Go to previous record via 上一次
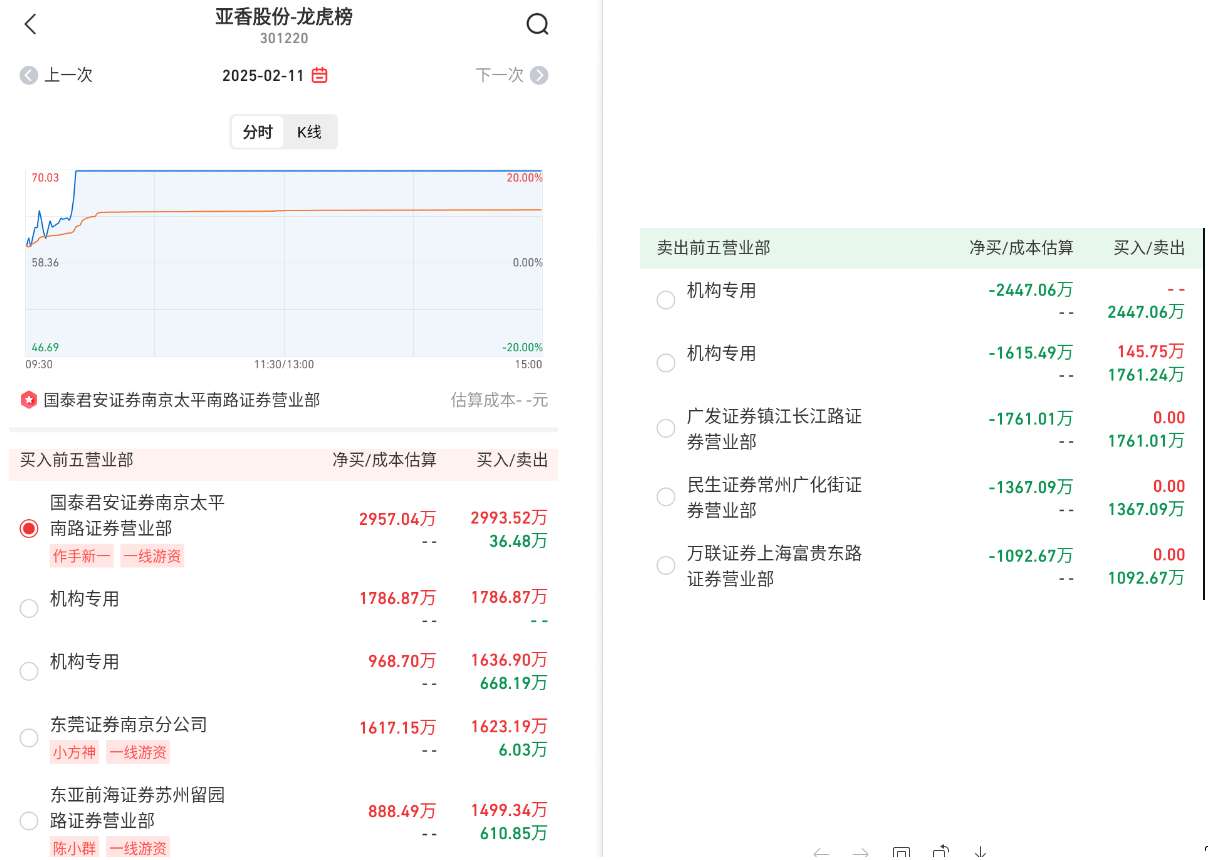The height and width of the screenshot is (860, 1209). pos(57,75)
